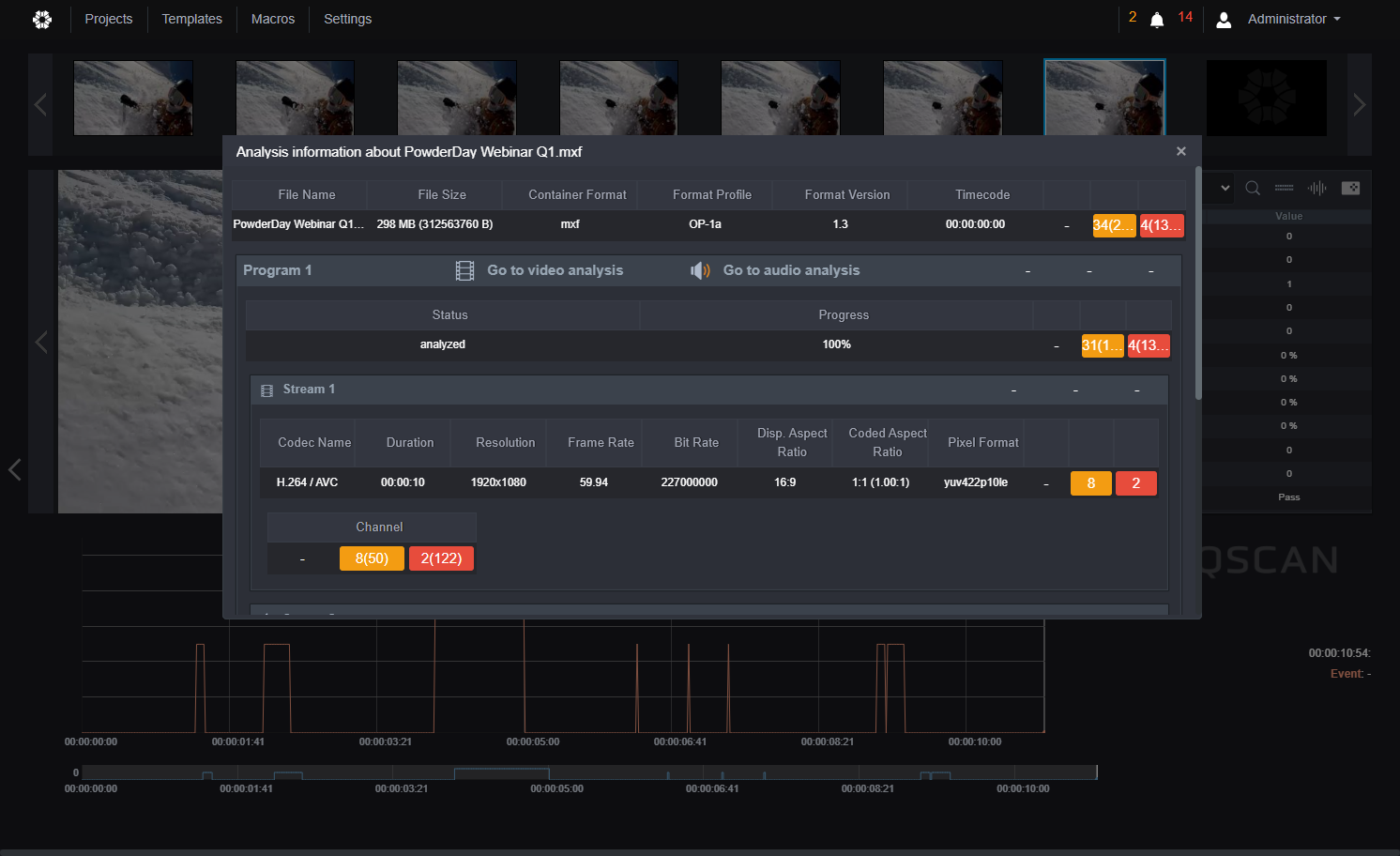Select the highlighted seventh video thumbnail
Image resolution: width=1400 pixels, height=856 pixels.
click(1104, 99)
